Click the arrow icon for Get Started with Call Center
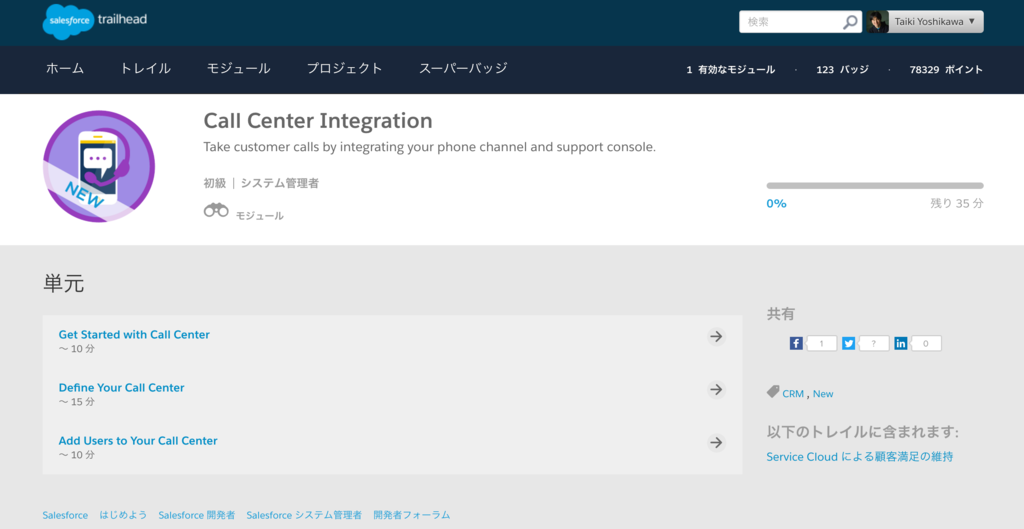Screen dimensions: 1024x529 pos(716,336)
